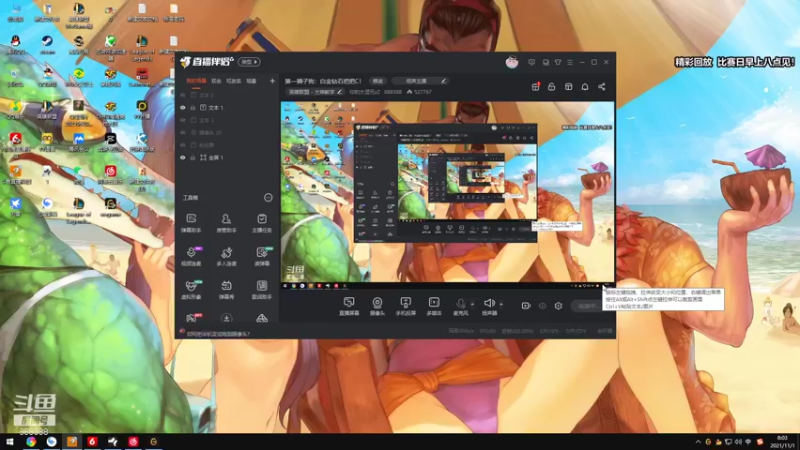The width and height of the screenshot is (800, 450).
Task: Toggle the preview eye icon in bottom bar
Action: [x=542, y=306]
